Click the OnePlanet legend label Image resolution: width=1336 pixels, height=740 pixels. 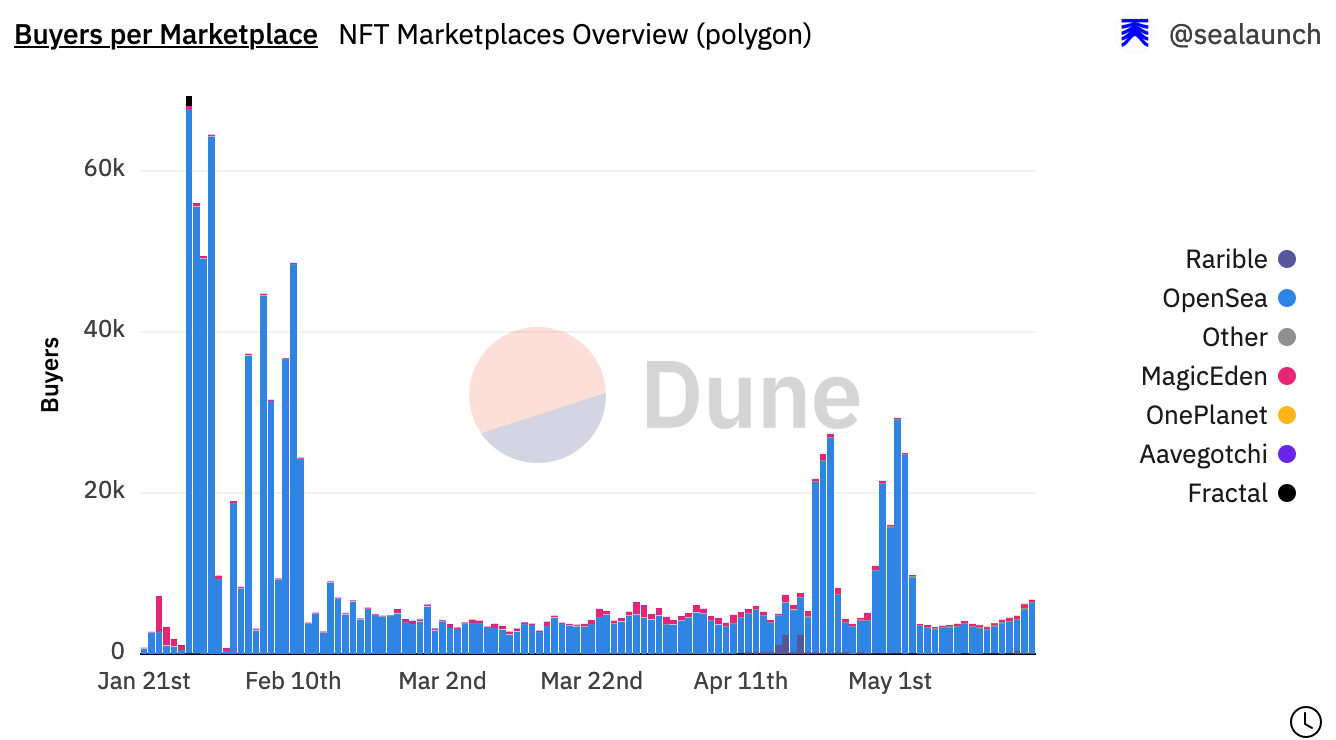[1207, 415]
